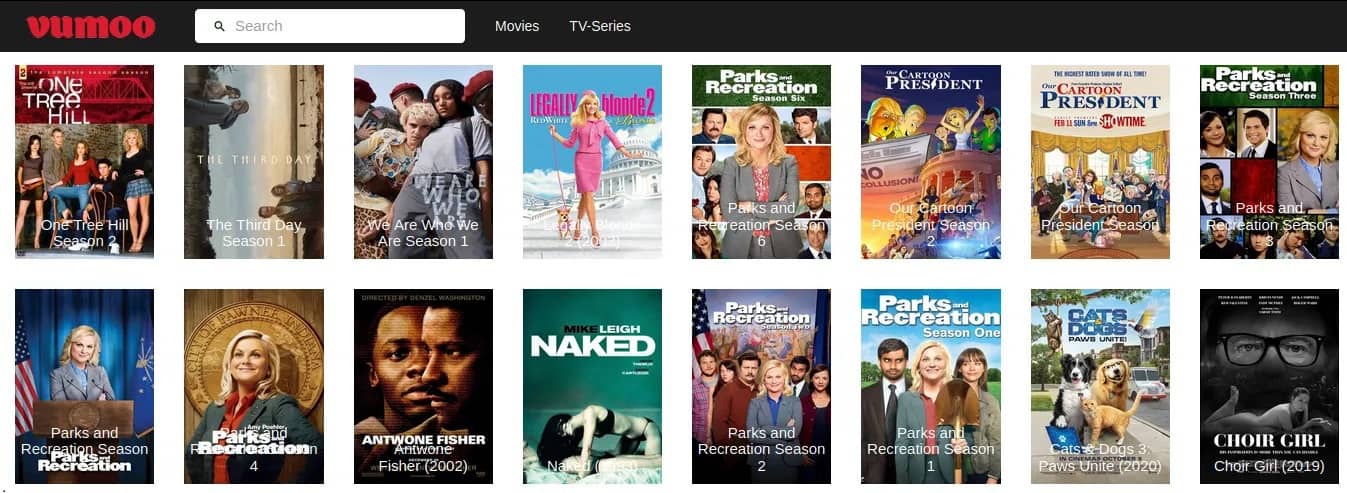Select the Mike Leigh Naked poster
The height and width of the screenshot is (493, 1347).
tap(592, 386)
